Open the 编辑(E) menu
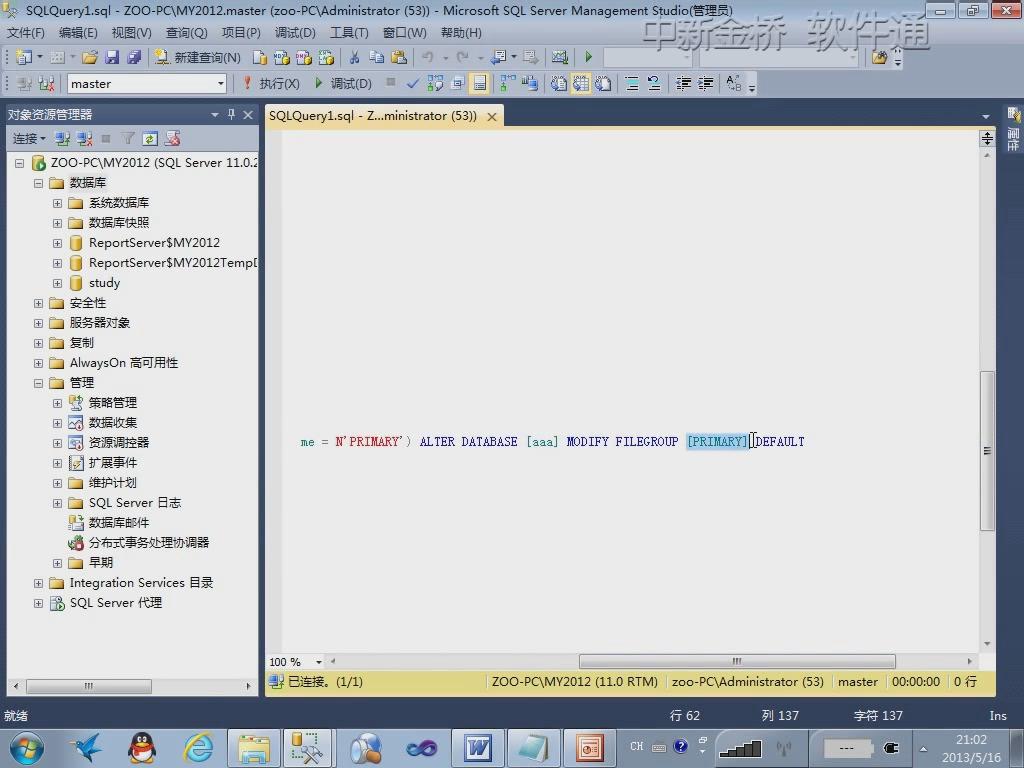 click(x=78, y=33)
